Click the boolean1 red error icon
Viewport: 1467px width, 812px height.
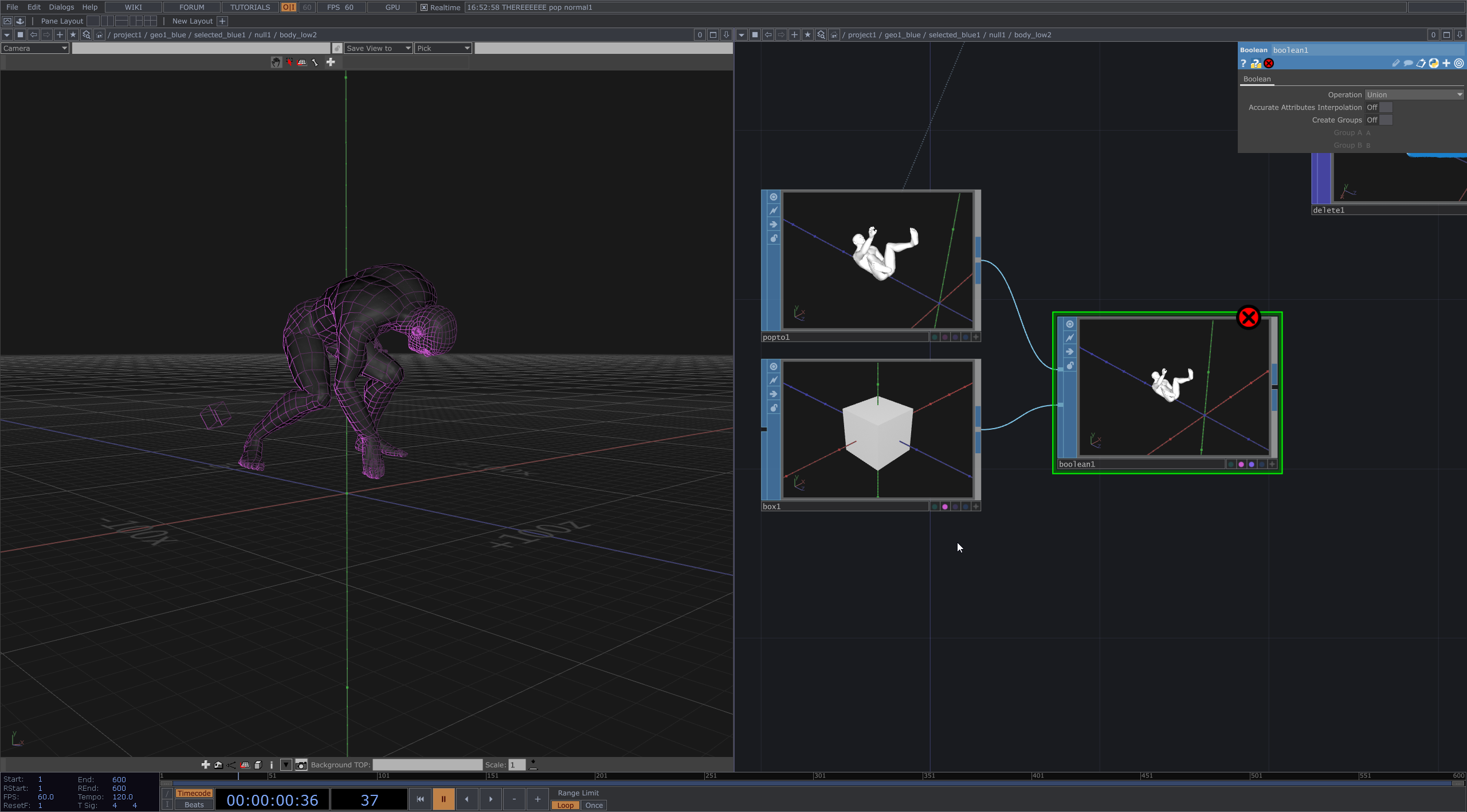(x=1248, y=317)
